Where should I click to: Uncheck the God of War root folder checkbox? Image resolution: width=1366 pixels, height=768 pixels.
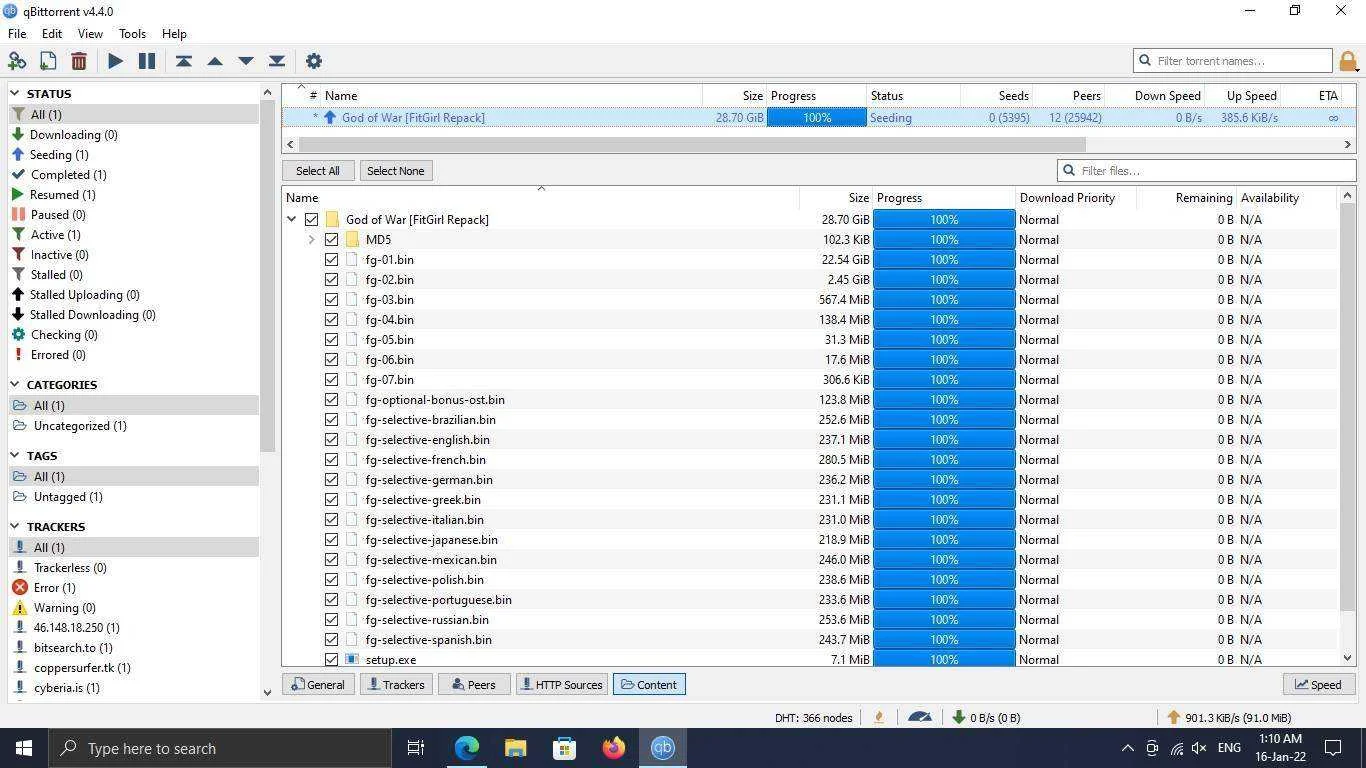point(311,219)
